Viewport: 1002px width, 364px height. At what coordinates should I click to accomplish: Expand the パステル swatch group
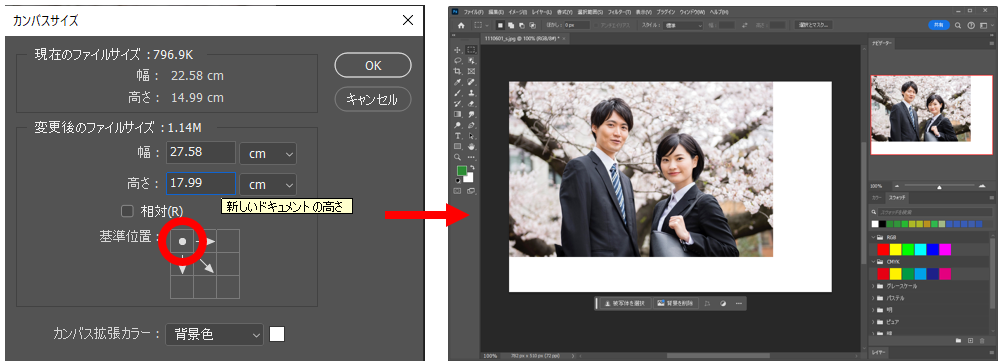(x=874, y=298)
